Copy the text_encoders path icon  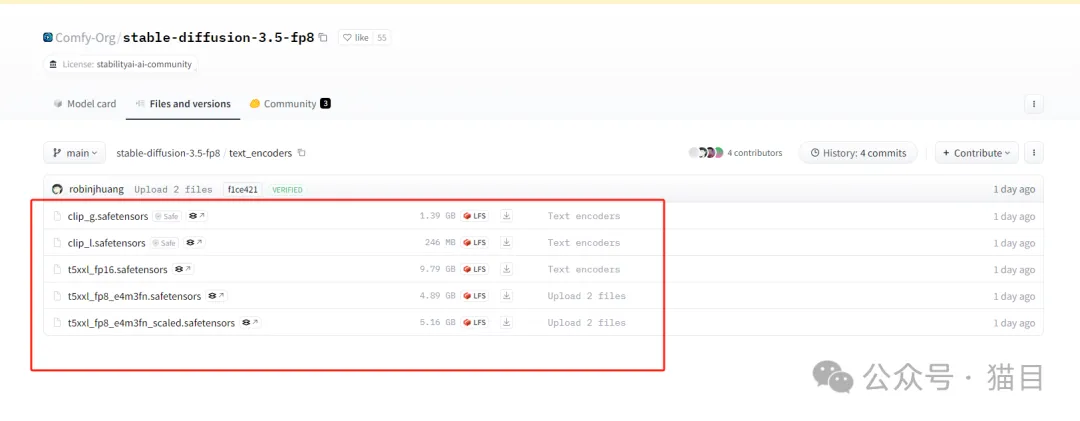click(302, 153)
